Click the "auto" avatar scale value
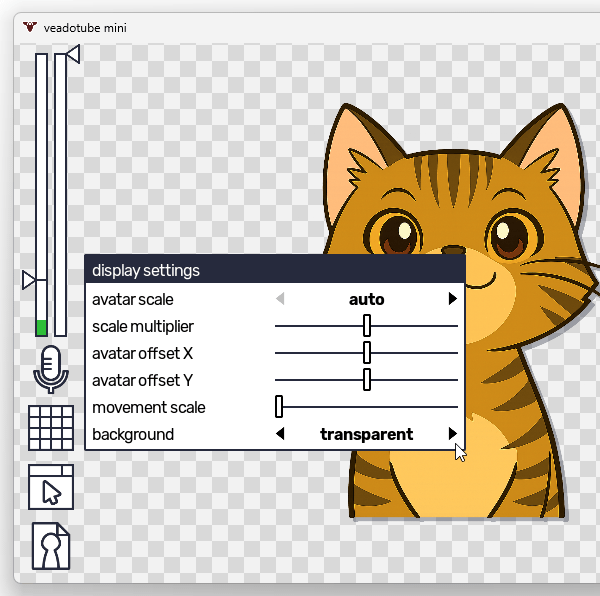The width and height of the screenshot is (600, 596). pyautogui.click(x=366, y=299)
